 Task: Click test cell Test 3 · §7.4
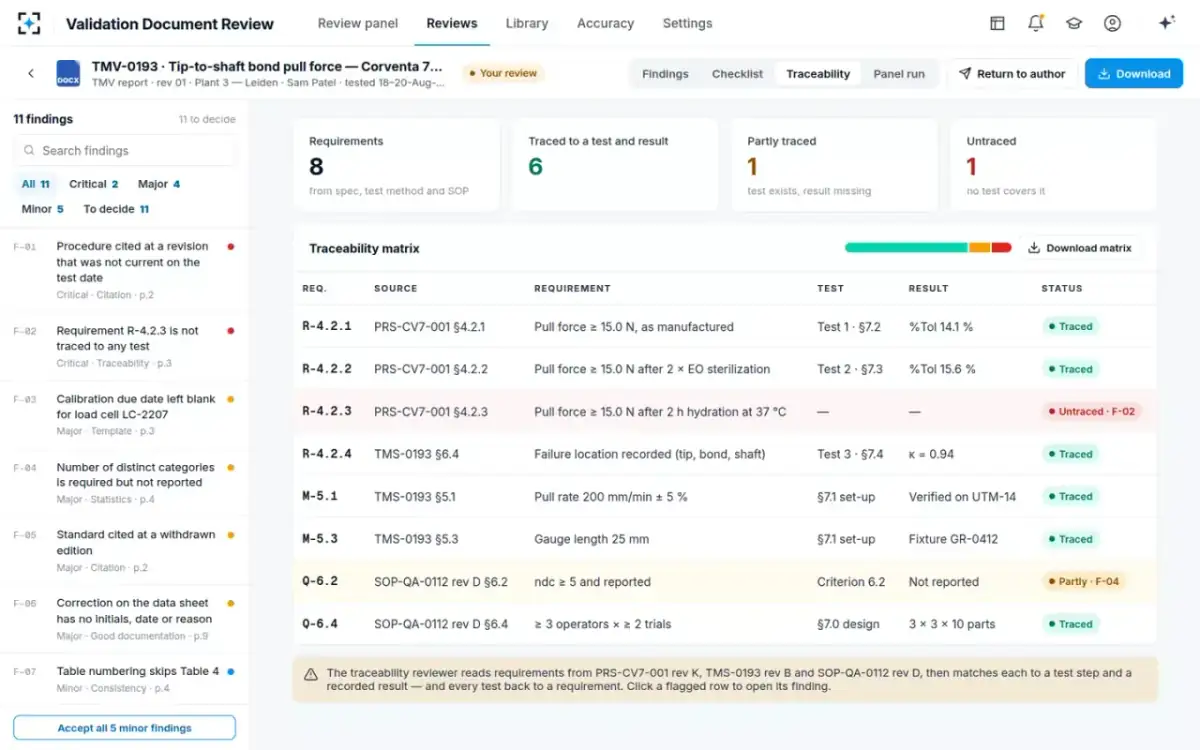850,454
